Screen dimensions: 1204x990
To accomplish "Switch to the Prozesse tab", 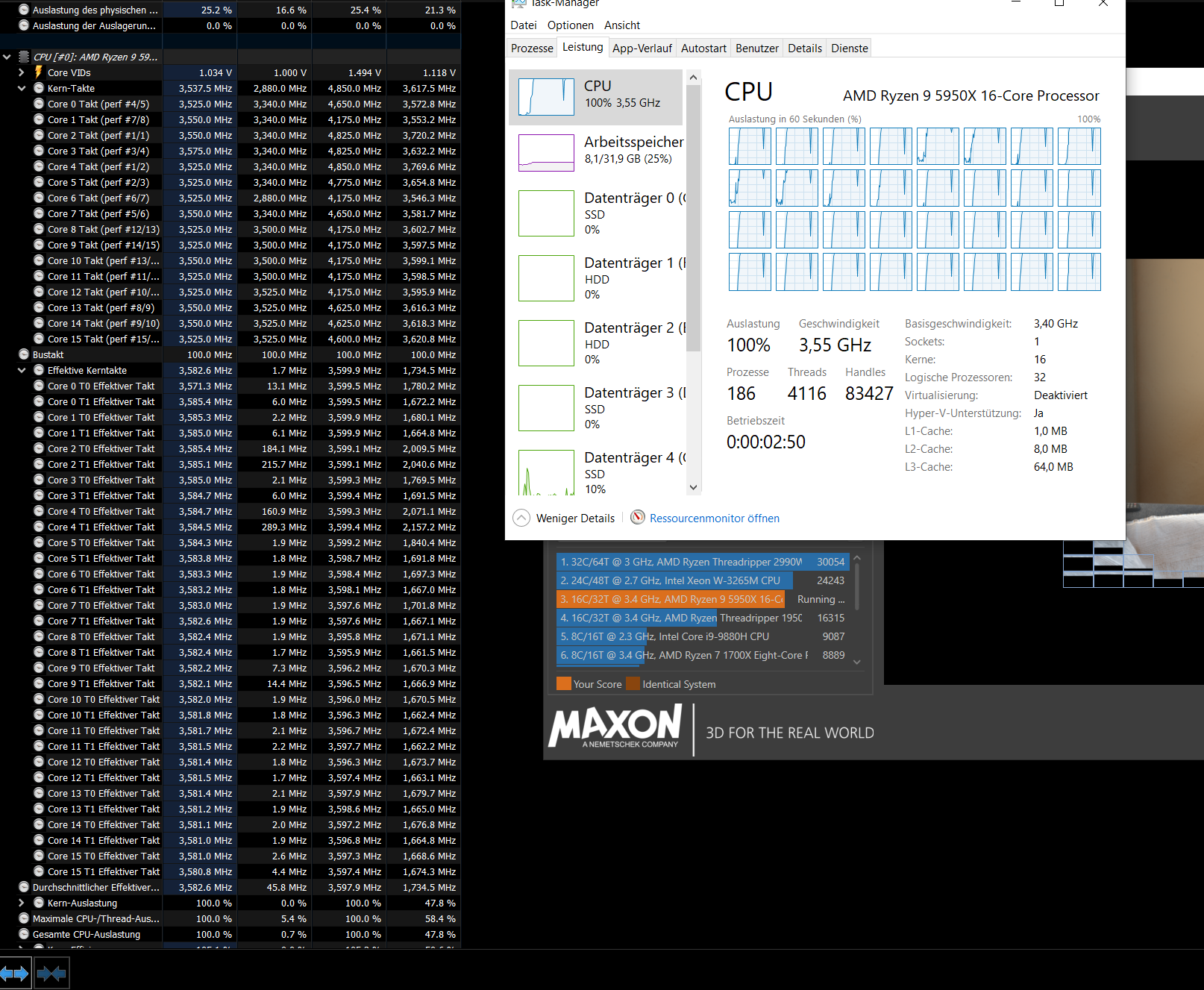I will 532,48.
